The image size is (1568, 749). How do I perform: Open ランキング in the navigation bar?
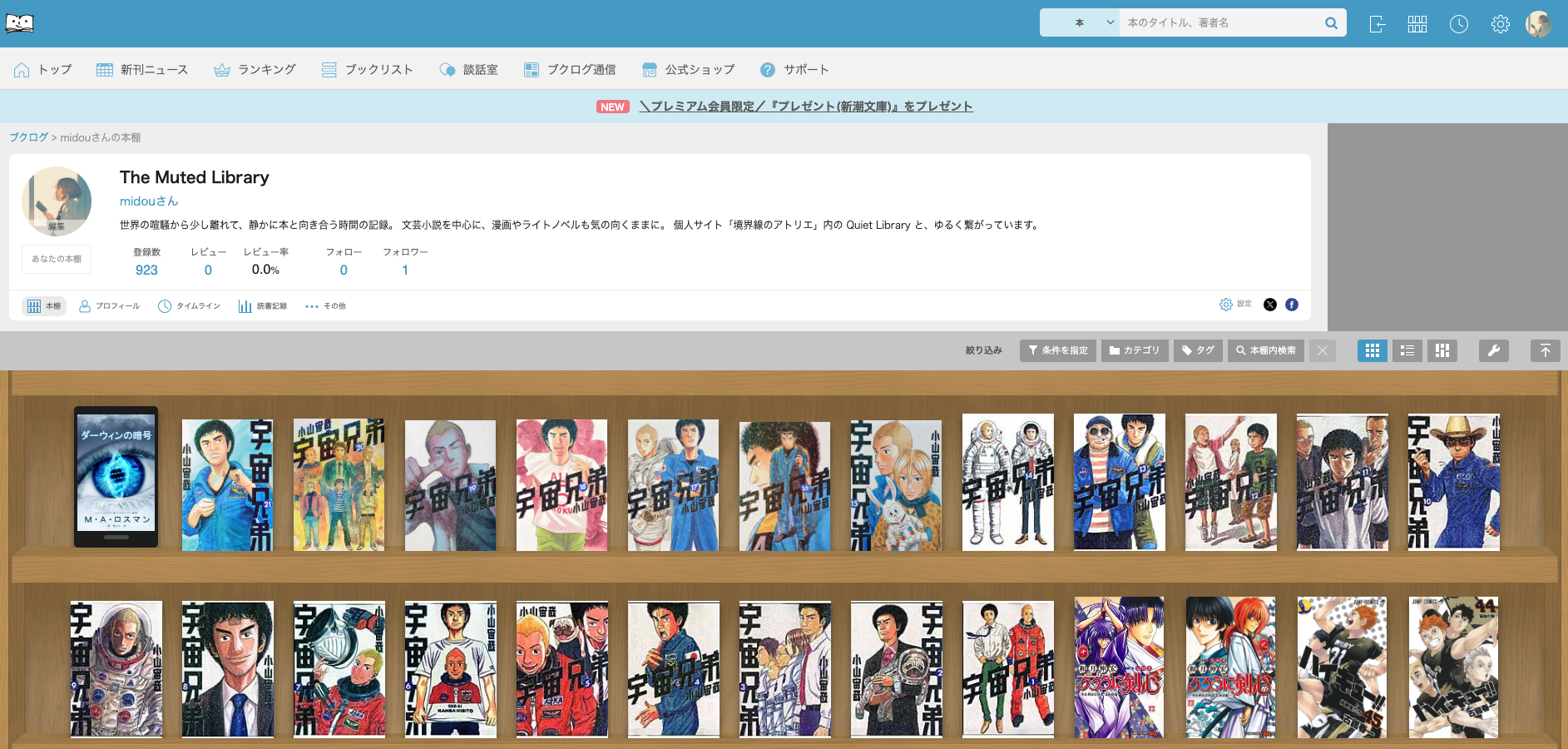pyautogui.click(x=255, y=70)
